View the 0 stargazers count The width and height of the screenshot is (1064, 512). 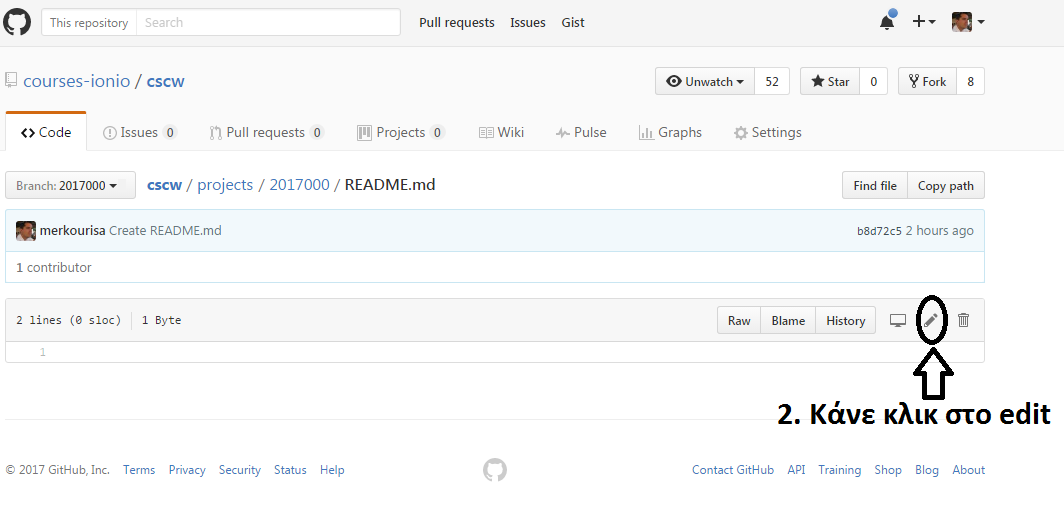tap(873, 81)
